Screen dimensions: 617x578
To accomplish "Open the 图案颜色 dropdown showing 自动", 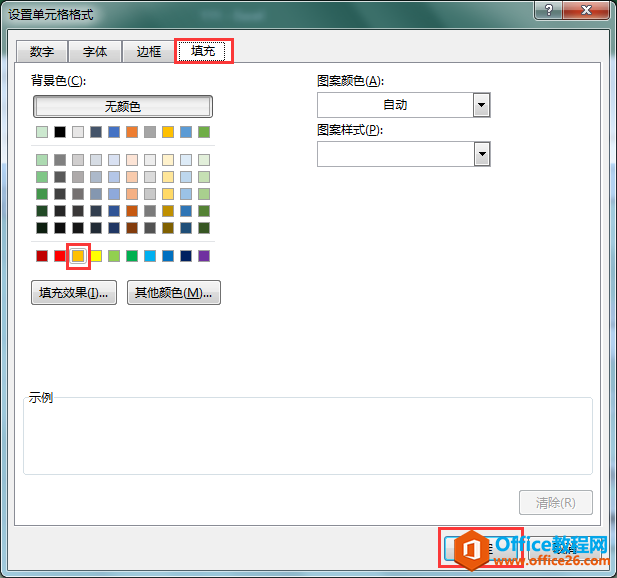I will (x=404, y=105).
